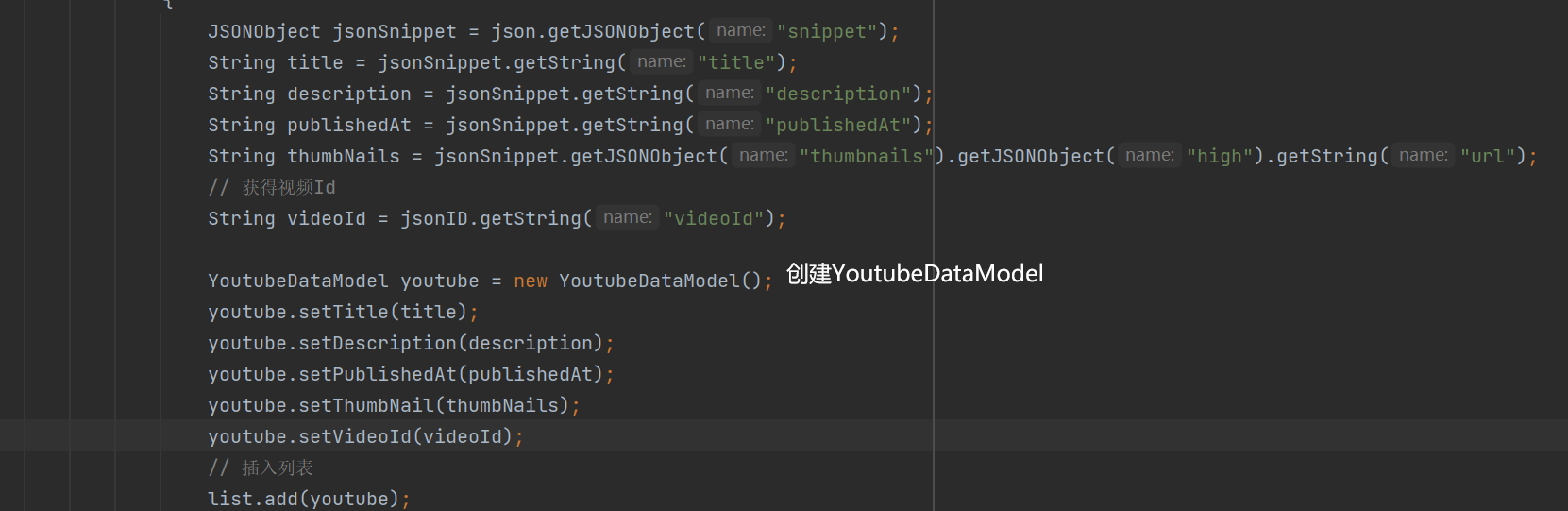Click youtube.setThumbNail(thumbNails) line
The width and height of the screenshot is (1568, 511).
click(395, 405)
